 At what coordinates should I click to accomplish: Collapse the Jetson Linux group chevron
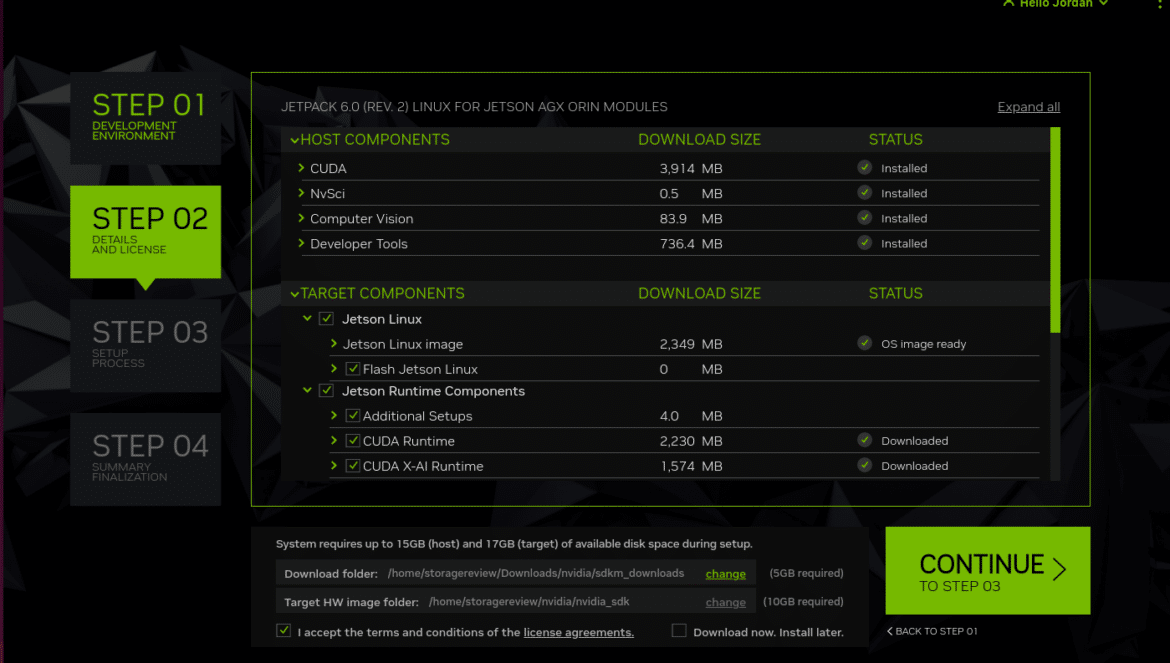click(x=307, y=318)
